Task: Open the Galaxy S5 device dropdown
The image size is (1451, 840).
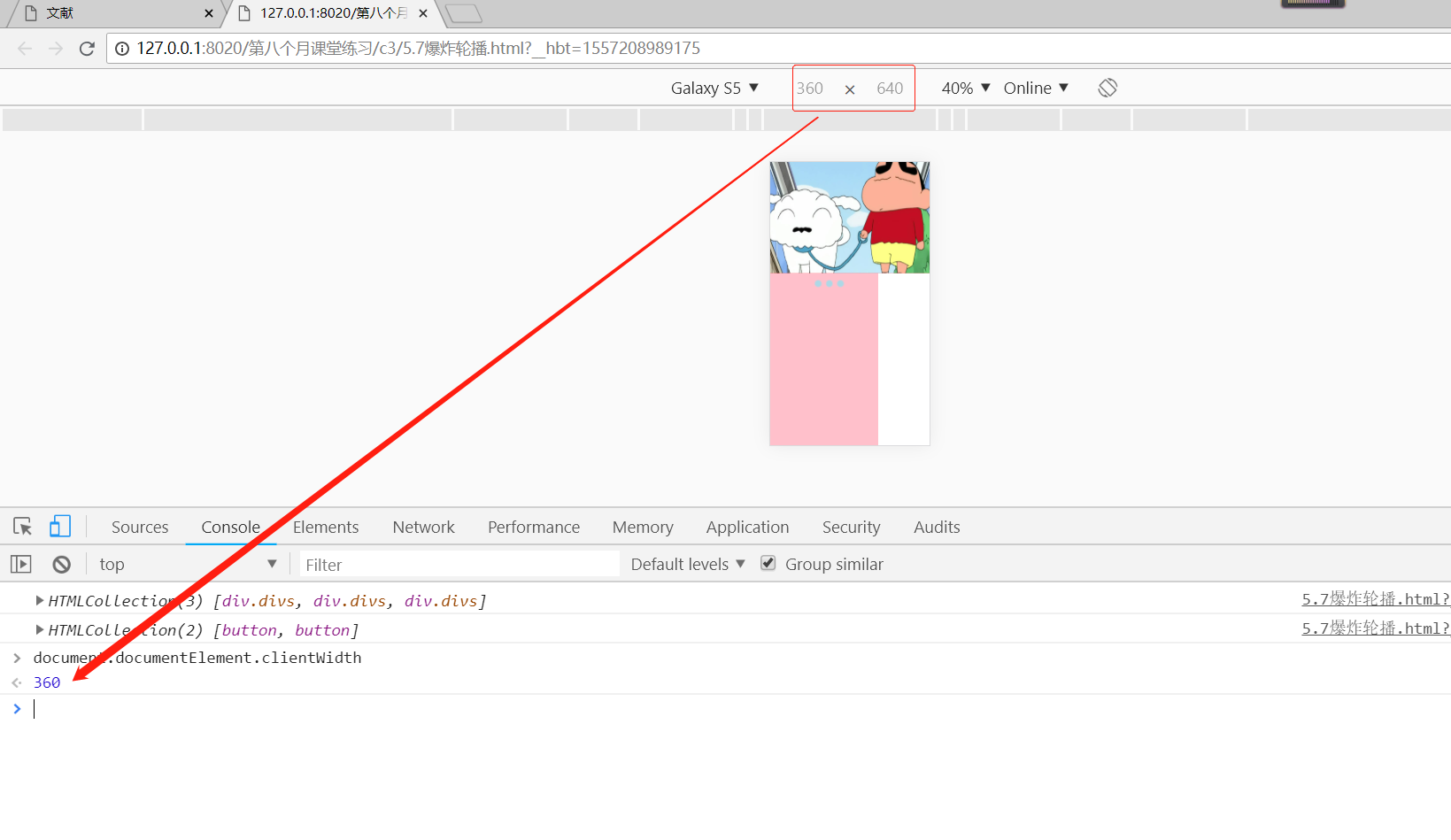Action: tap(714, 88)
